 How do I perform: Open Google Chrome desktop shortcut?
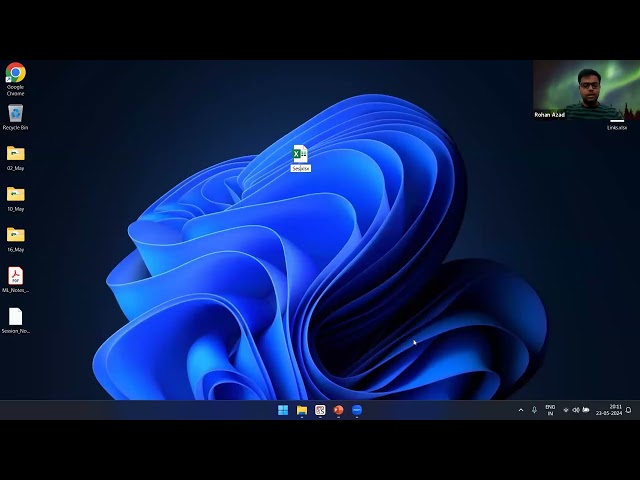15,73
